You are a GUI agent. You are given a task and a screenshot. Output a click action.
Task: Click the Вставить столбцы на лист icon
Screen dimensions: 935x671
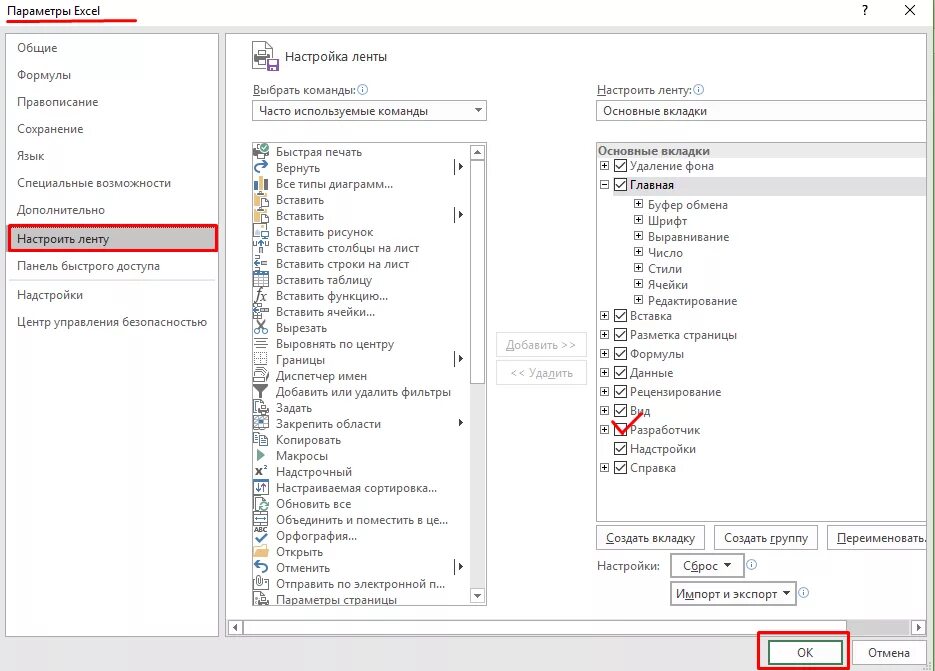tap(261, 248)
